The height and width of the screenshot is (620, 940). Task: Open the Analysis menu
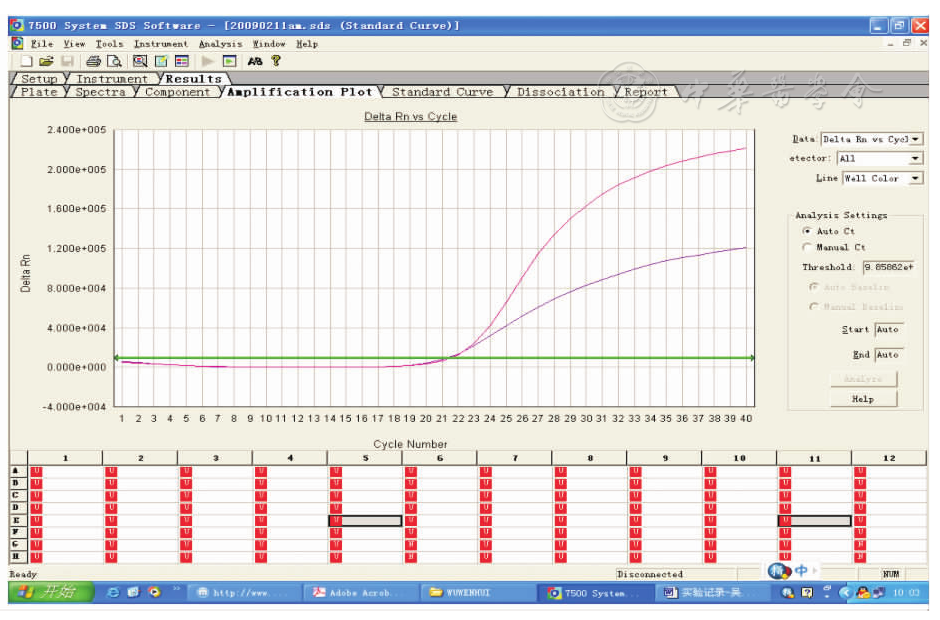coord(220,44)
